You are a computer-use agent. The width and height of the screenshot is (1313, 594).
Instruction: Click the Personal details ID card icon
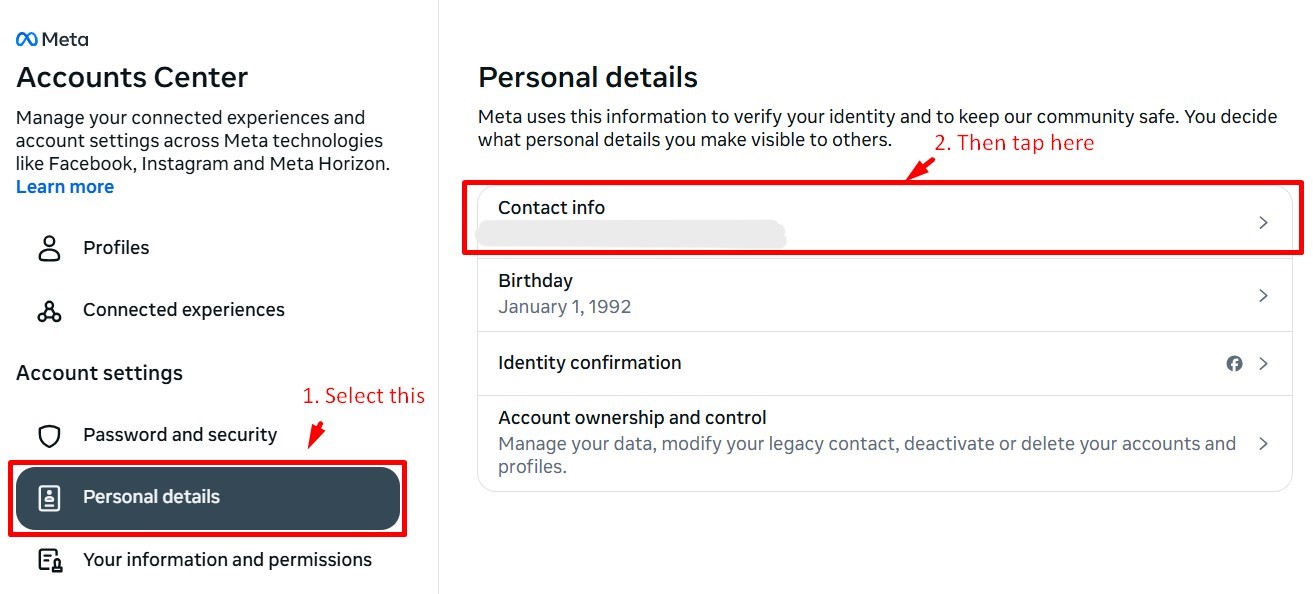point(48,496)
